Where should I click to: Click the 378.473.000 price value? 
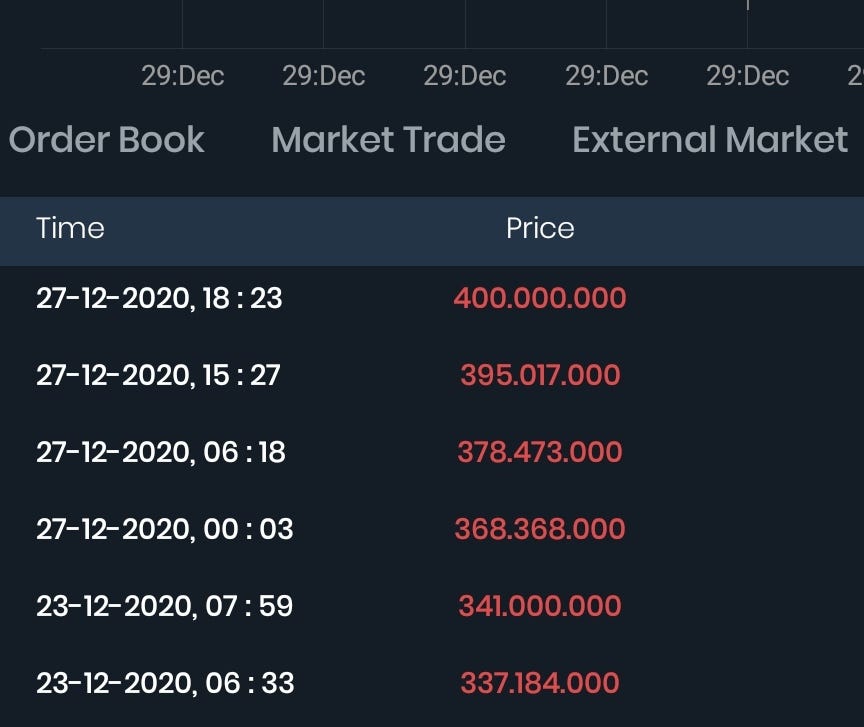pyautogui.click(x=540, y=452)
